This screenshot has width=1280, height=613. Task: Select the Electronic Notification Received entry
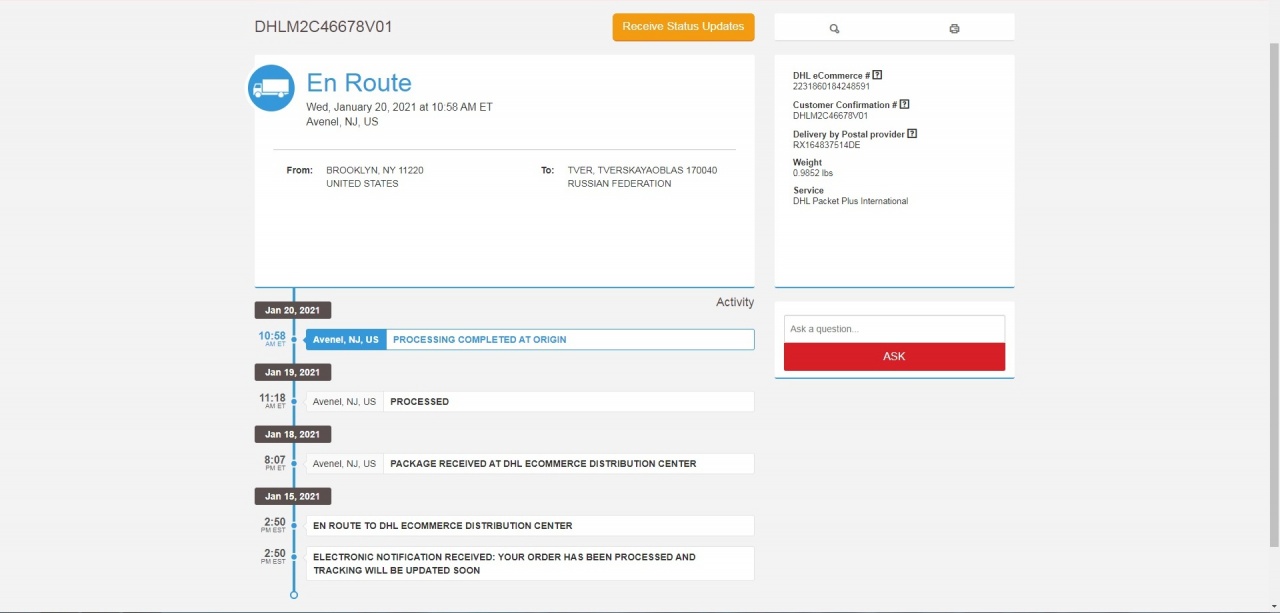530,563
